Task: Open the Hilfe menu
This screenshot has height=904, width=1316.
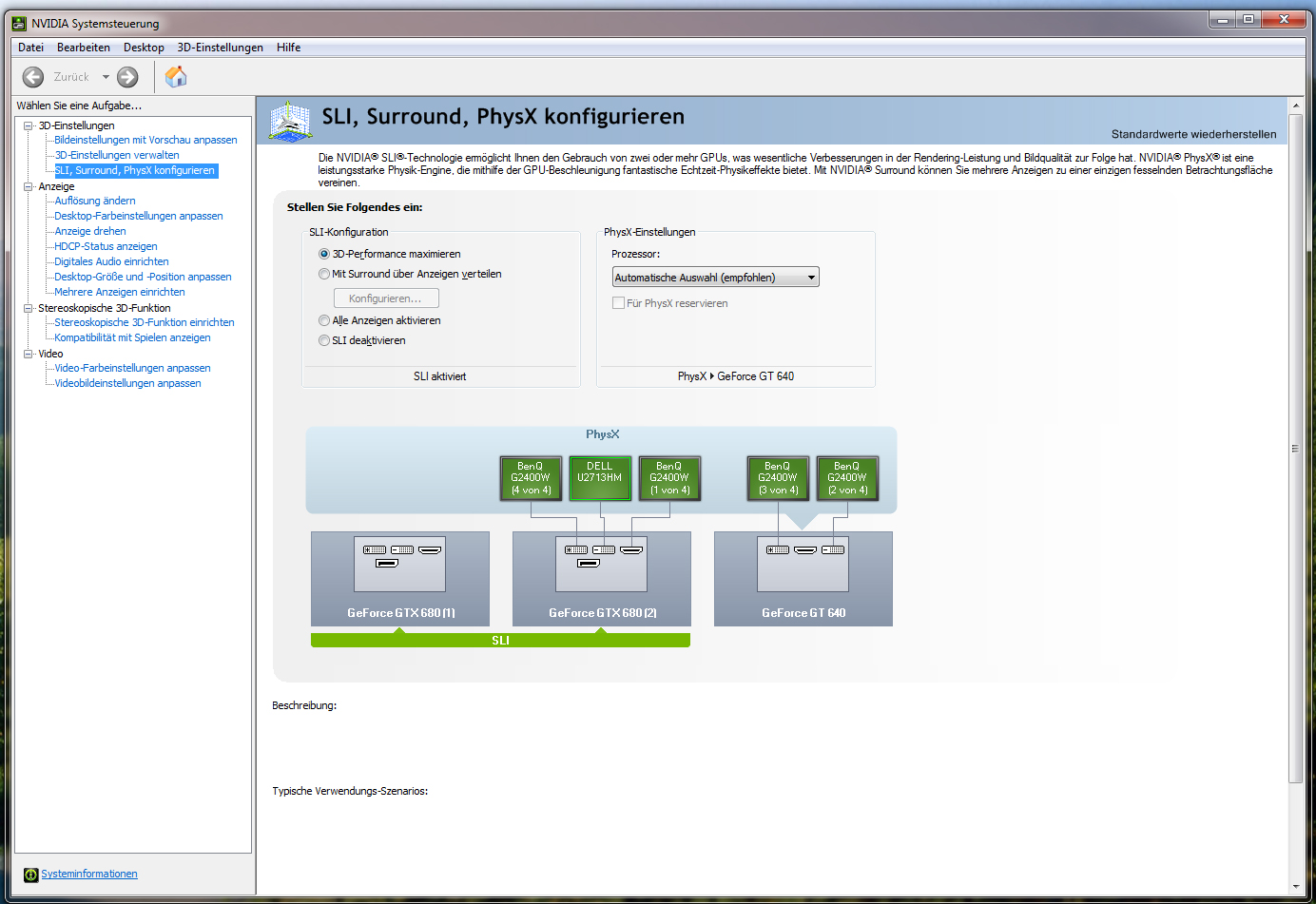Action: pyautogui.click(x=289, y=48)
